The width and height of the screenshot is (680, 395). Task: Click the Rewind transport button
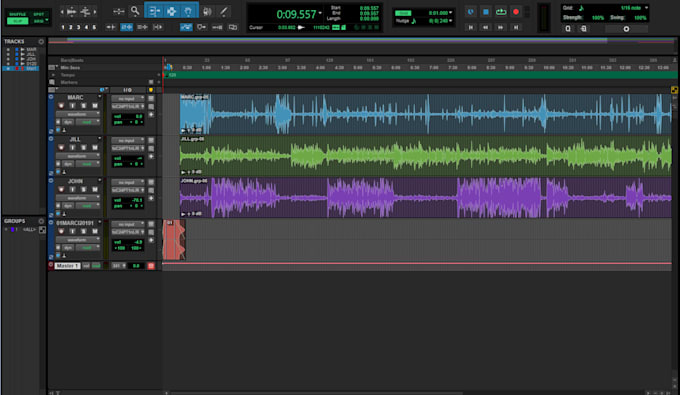(486, 27)
